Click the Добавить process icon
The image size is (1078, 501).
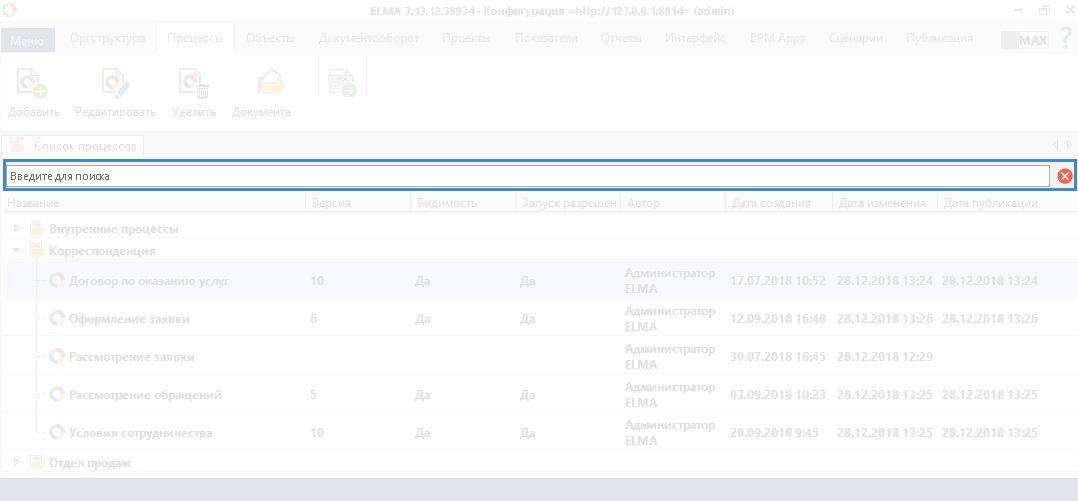[32, 84]
